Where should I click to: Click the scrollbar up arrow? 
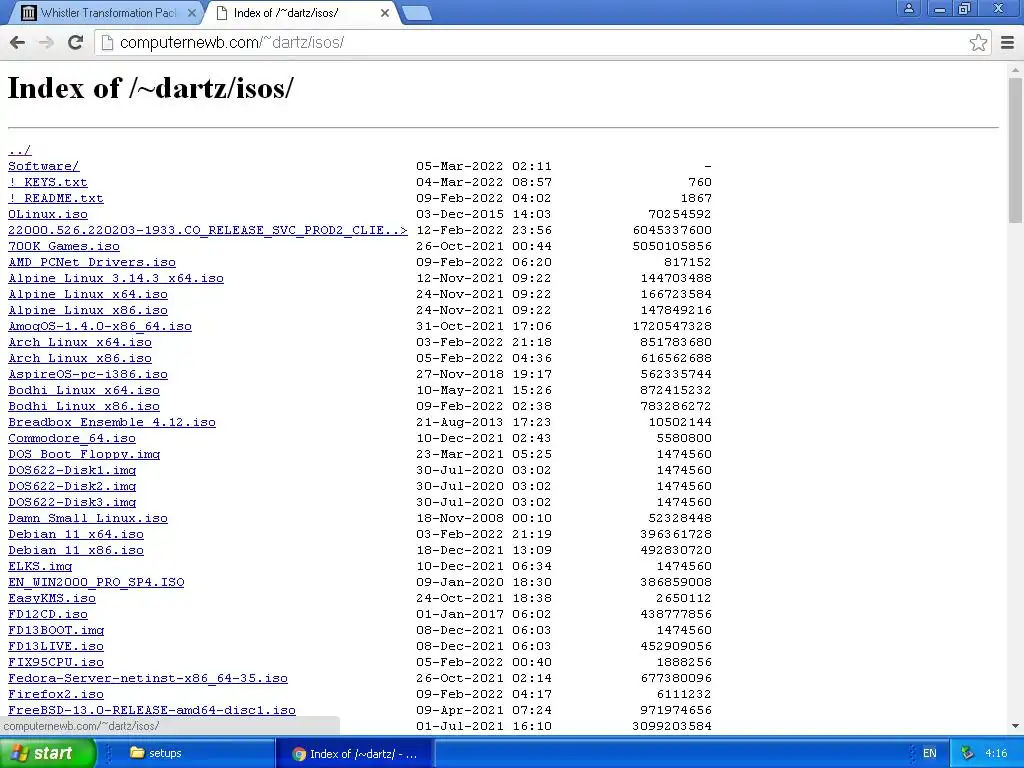[x=1016, y=69]
